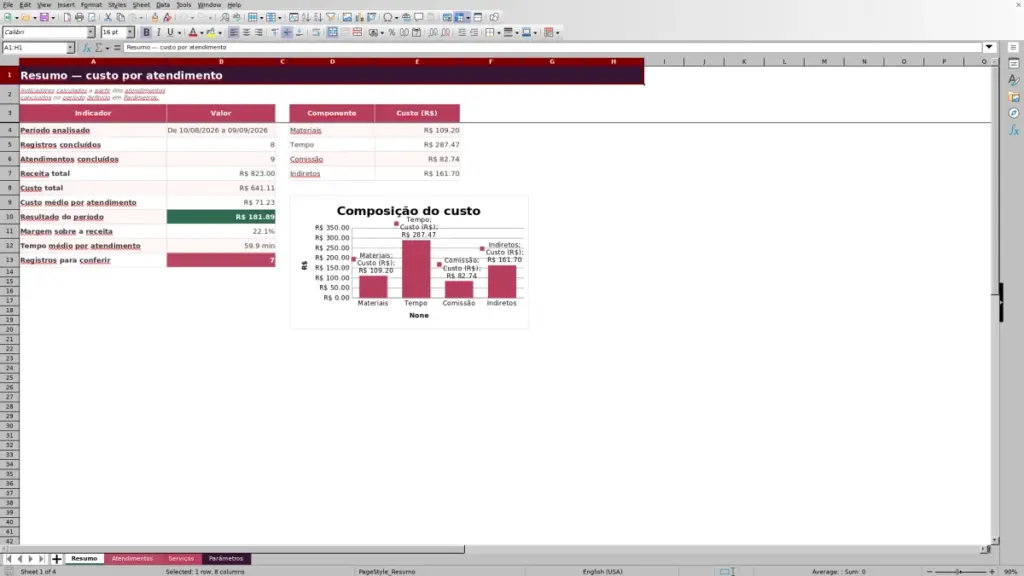Screen dimensions: 1024x576
Task: Open the Data menu
Action: pyautogui.click(x=163, y=5)
